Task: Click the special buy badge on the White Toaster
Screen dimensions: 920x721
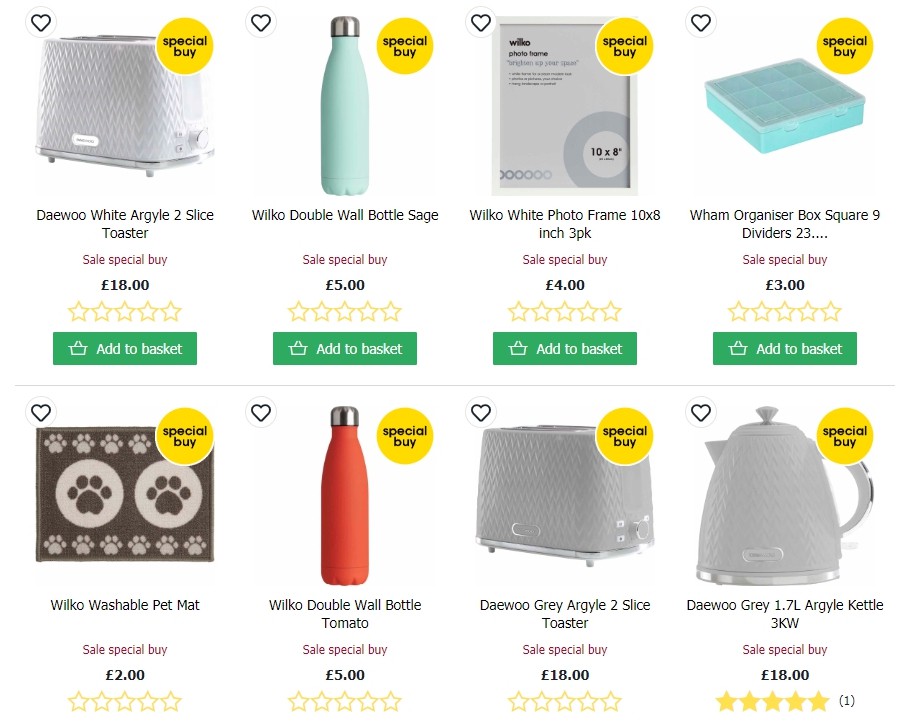Action: [184, 45]
